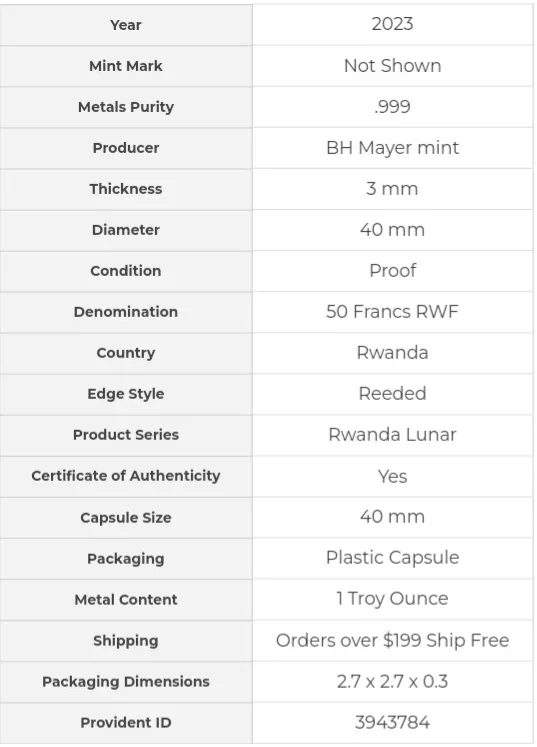The image size is (537, 747).
Task: Select the 50 Francs RWF denomination
Action: [392, 312]
